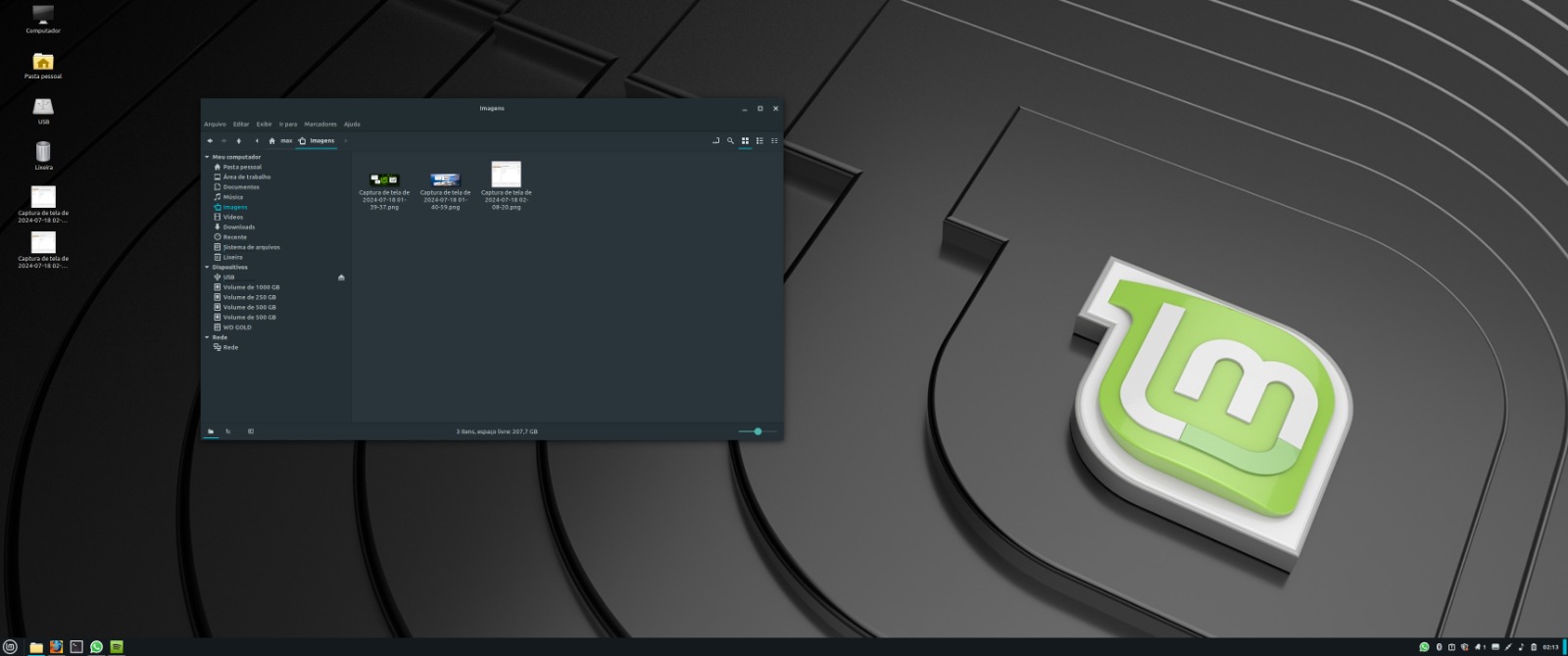Open the Ir para menu
Screen dimensions: 1568x656
pos(288,125)
